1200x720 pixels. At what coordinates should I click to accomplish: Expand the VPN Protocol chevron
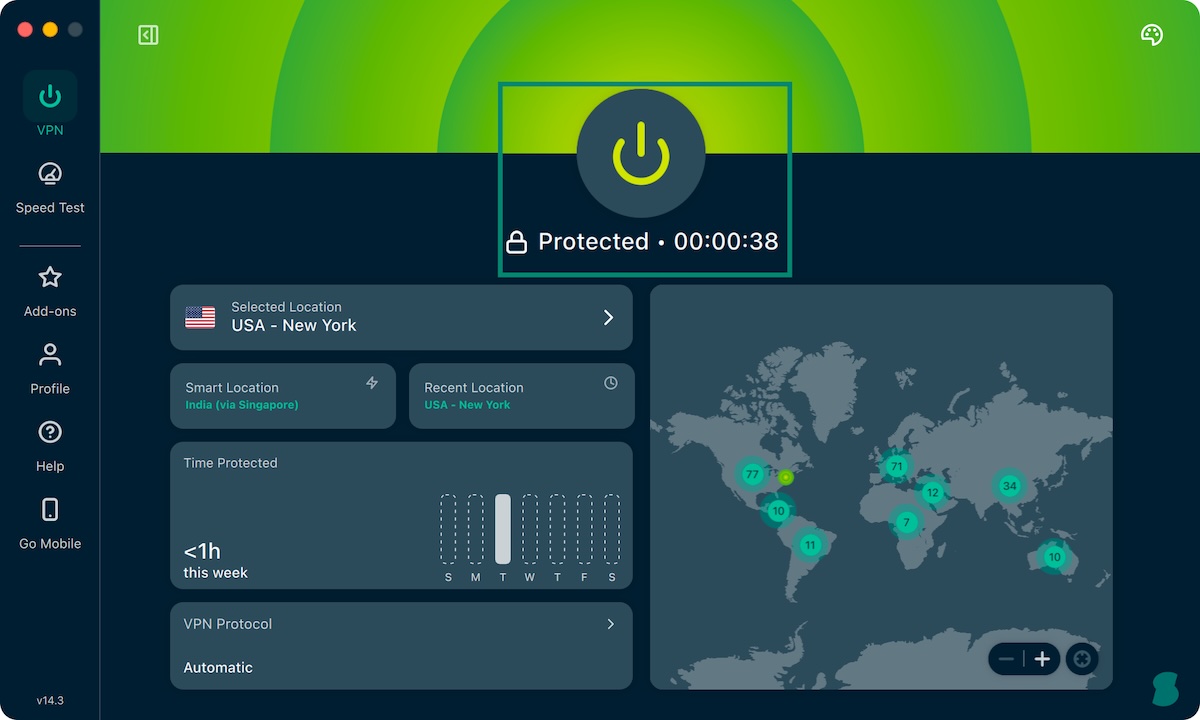[x=611, y=624]
